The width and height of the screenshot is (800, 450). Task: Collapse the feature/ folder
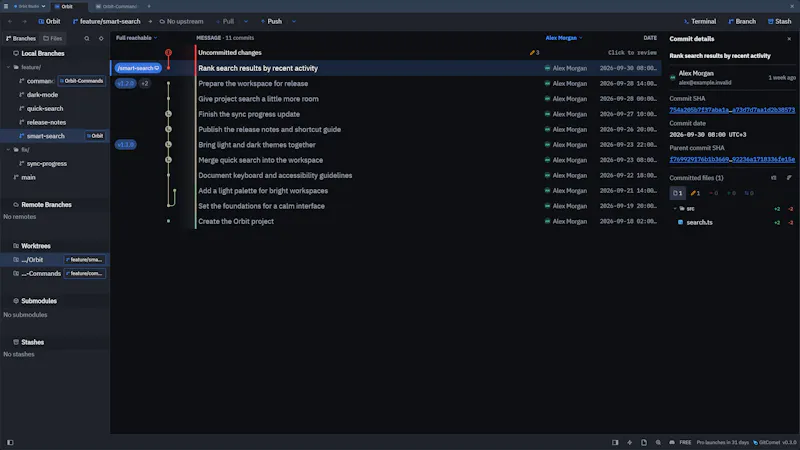click(9, 67)
